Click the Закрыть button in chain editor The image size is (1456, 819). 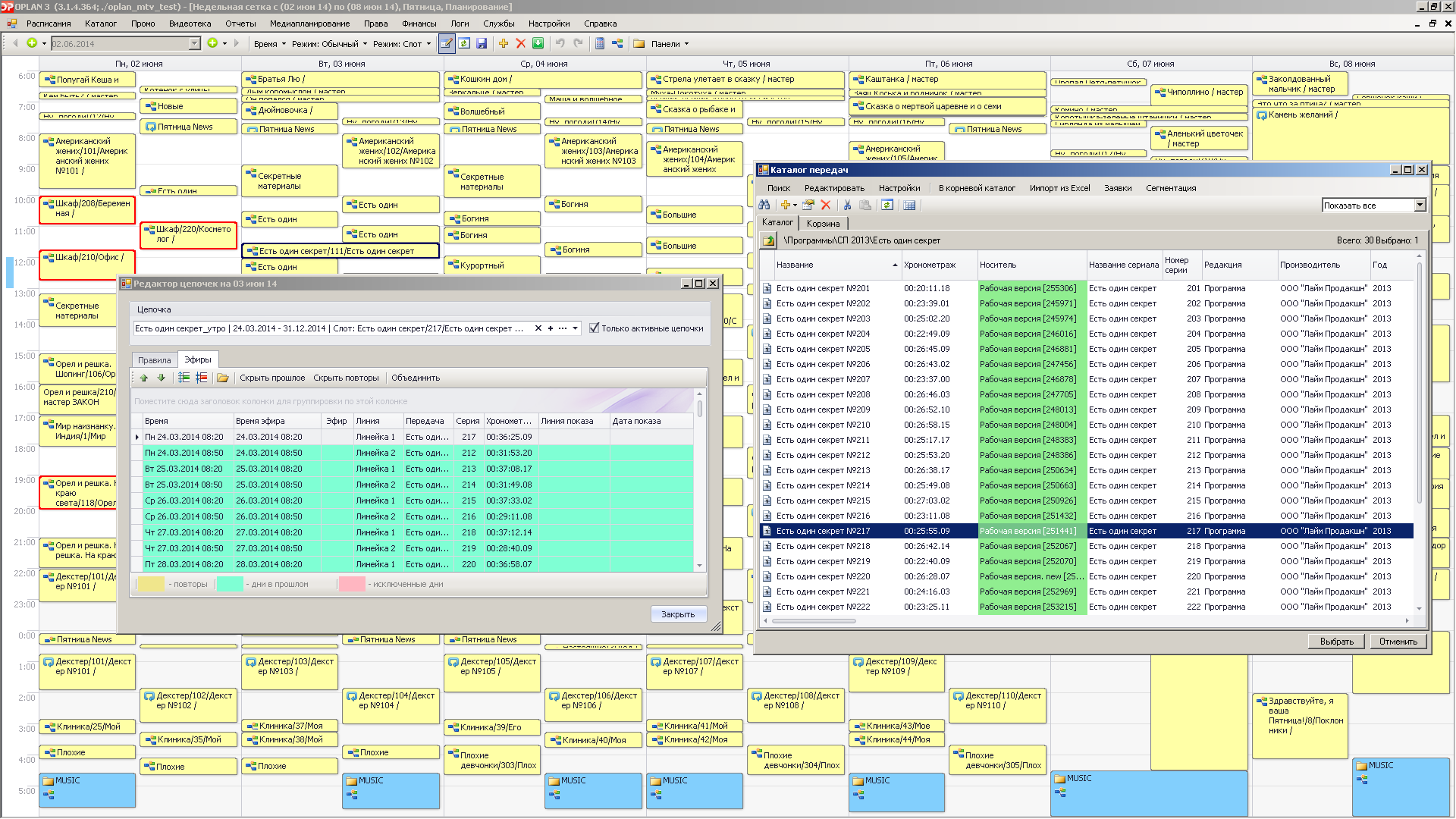point(678,614)
